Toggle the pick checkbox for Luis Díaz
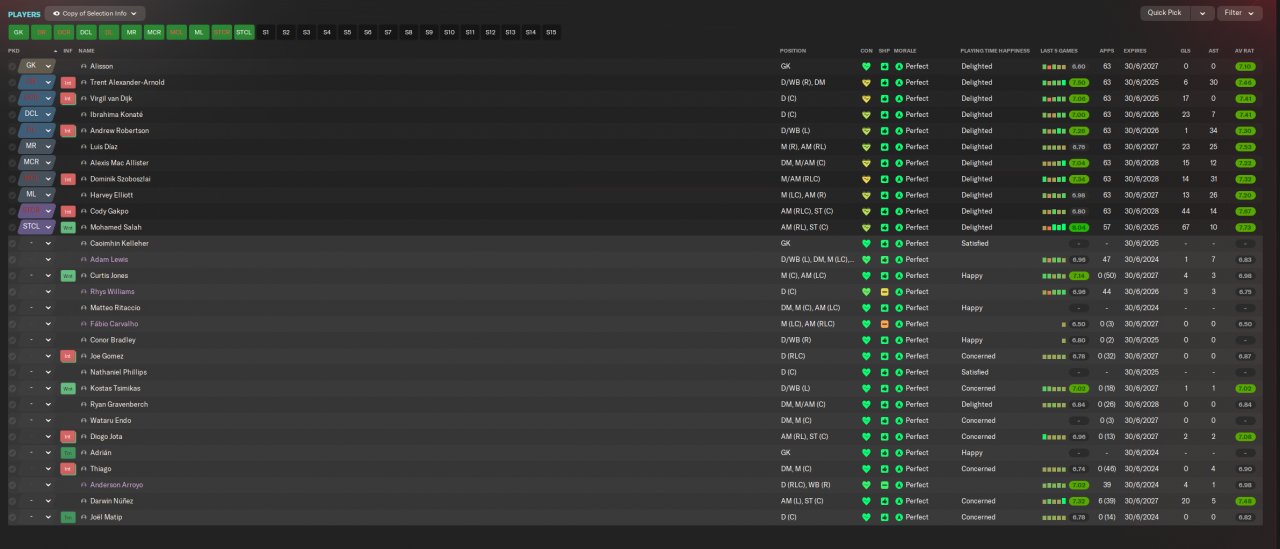The width and height of the screenshot is (1280, 549). [x=12, y=147]
